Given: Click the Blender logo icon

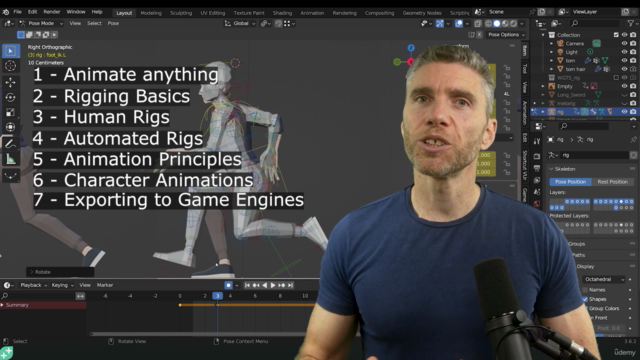Looking at the screenshot, I should tap(6, 12).
